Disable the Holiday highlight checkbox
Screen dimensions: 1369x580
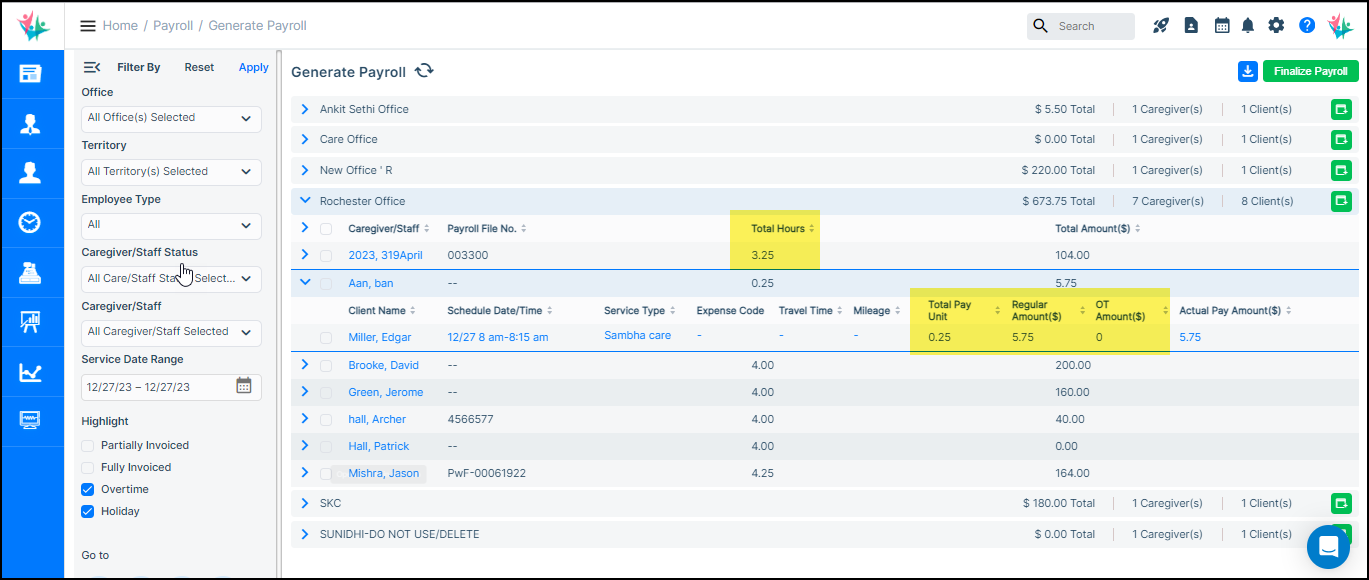pos(87,511)
